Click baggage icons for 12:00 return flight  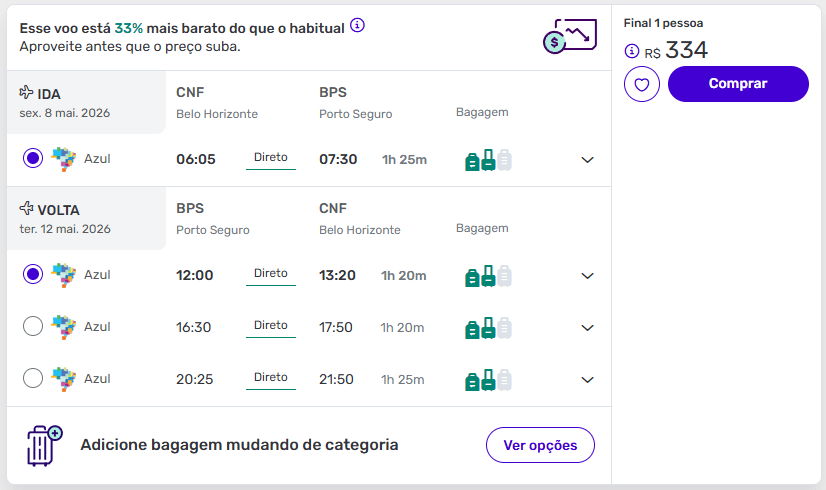[488, 276]
